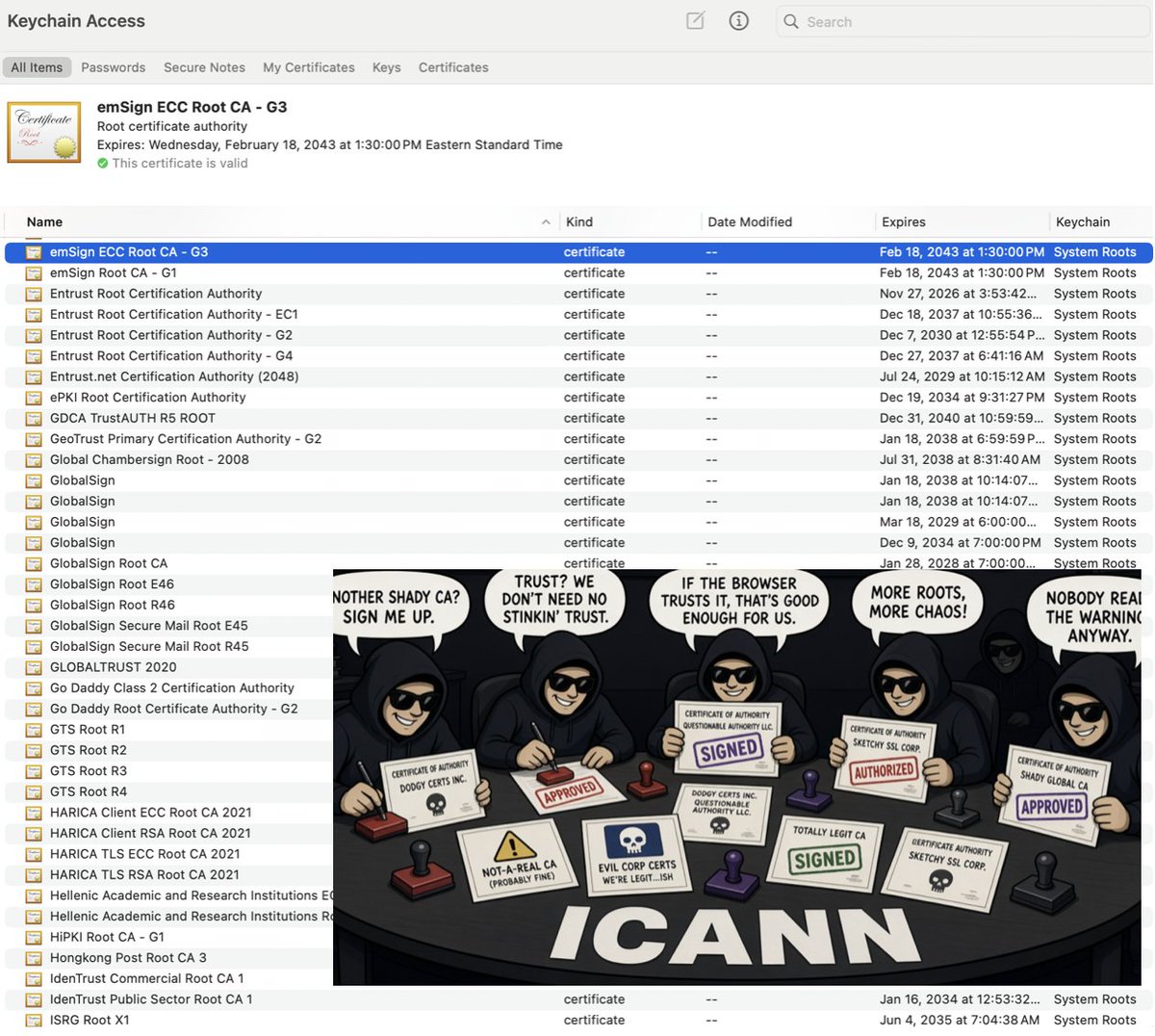
Task: Select the My Certificates tab
Action: coord(309,67)
